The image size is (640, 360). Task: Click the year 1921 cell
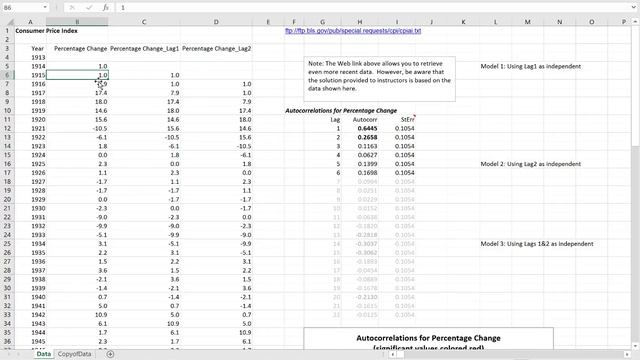point(38,128)
